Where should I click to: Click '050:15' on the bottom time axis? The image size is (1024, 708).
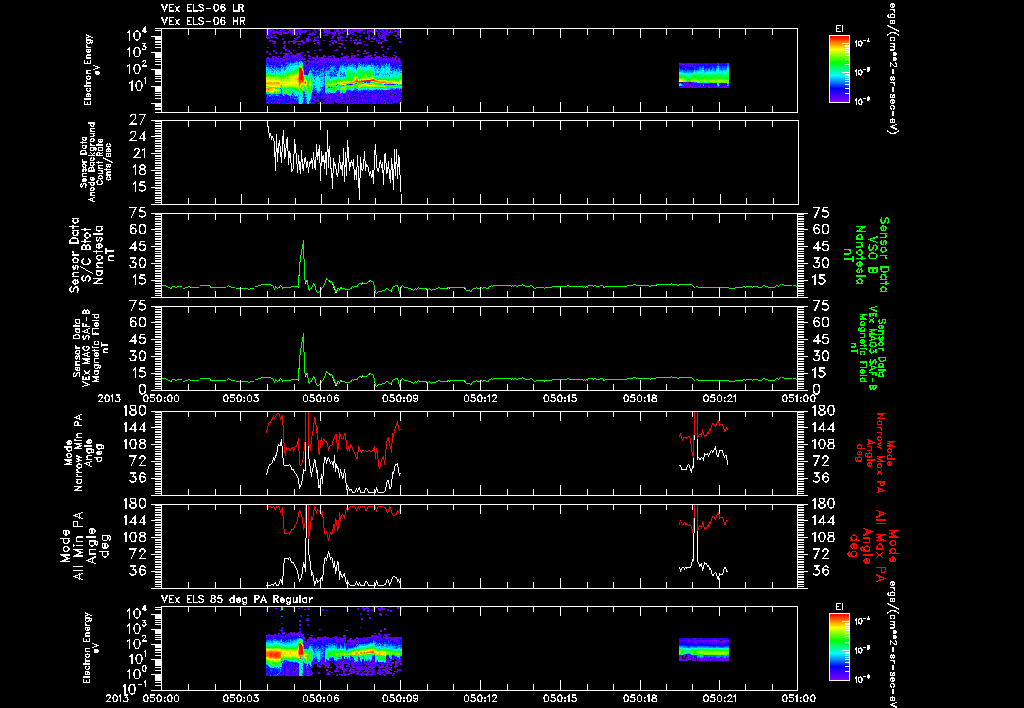pyautogui.click(x=560, y=698)
